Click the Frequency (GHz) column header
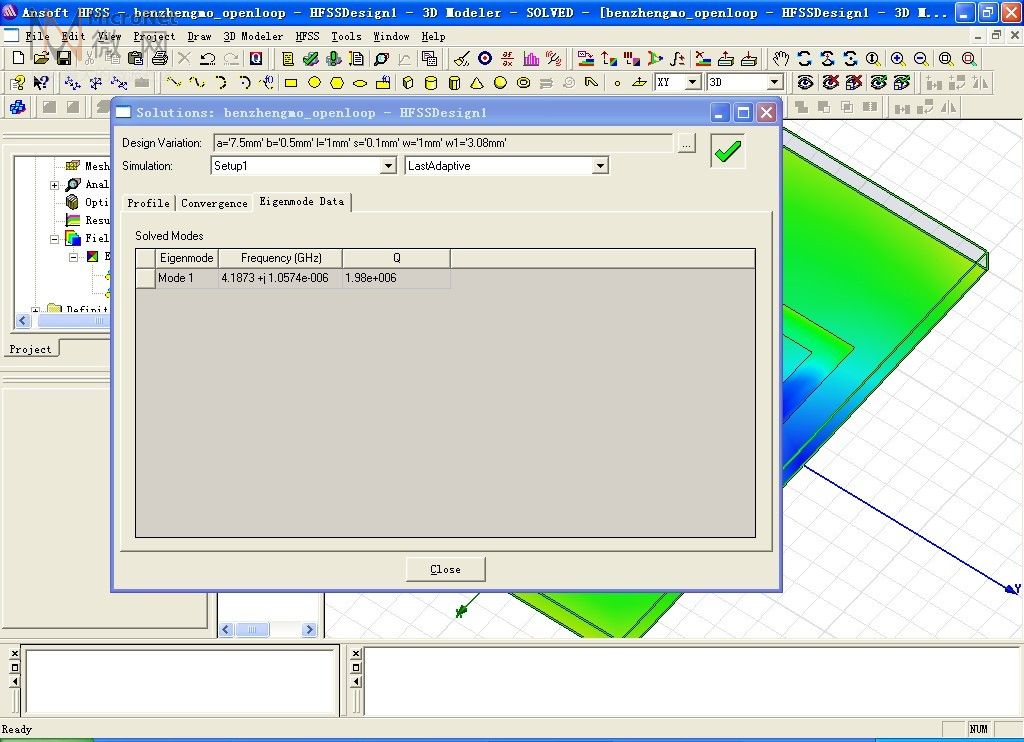This screenshot has height=742, width=1024. click(x=281, y=258)
